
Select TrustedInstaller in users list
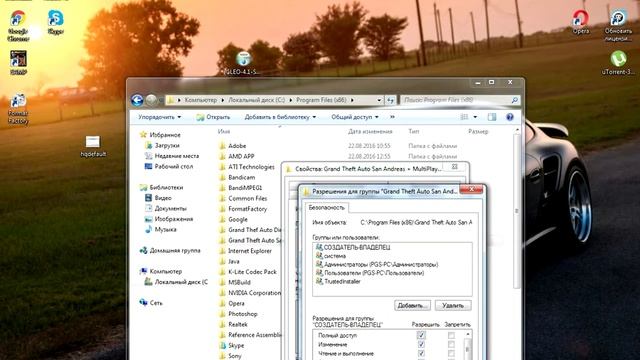coord(338,282)
